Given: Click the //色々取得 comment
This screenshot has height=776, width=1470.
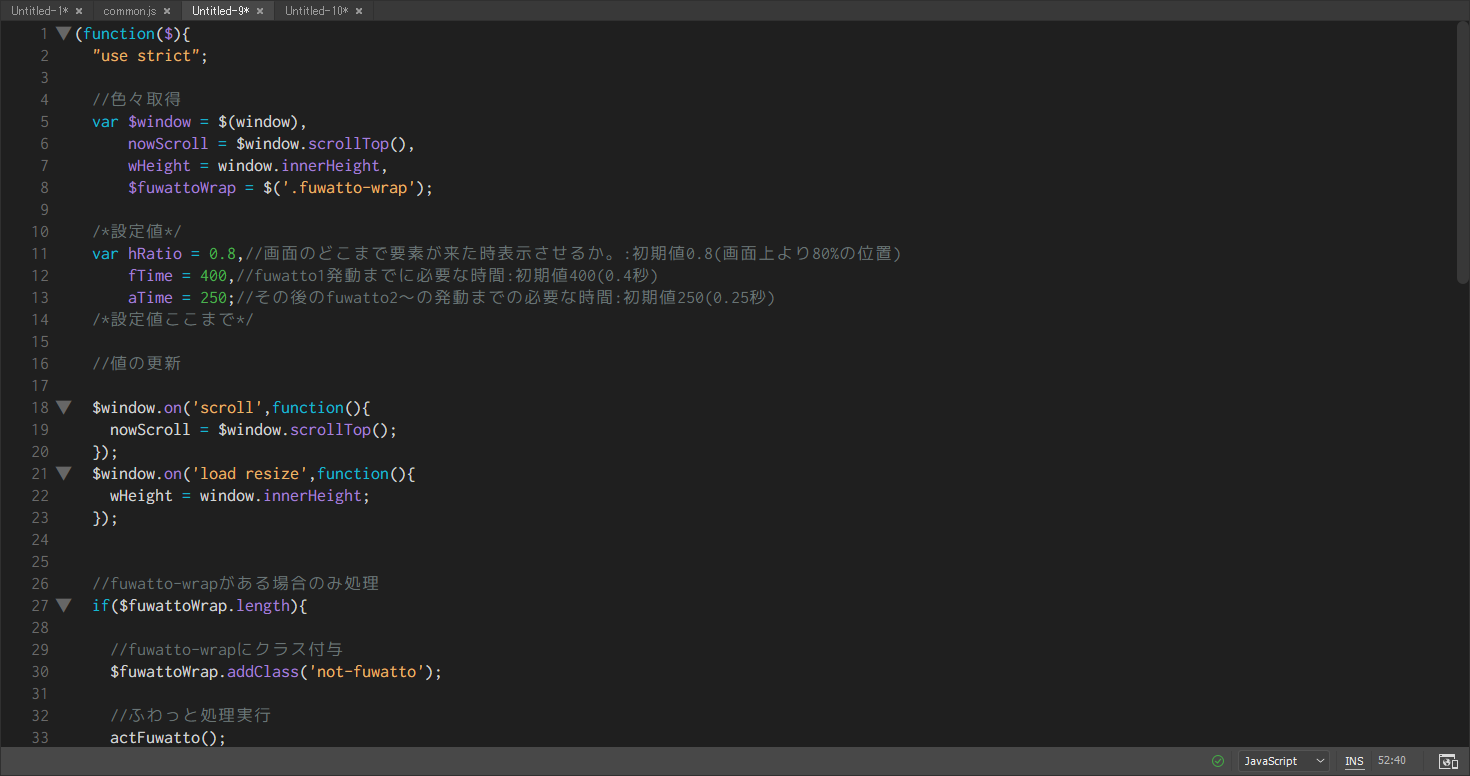Looking at the screenshot, I should pyautogui.click(x=136, y=99).
